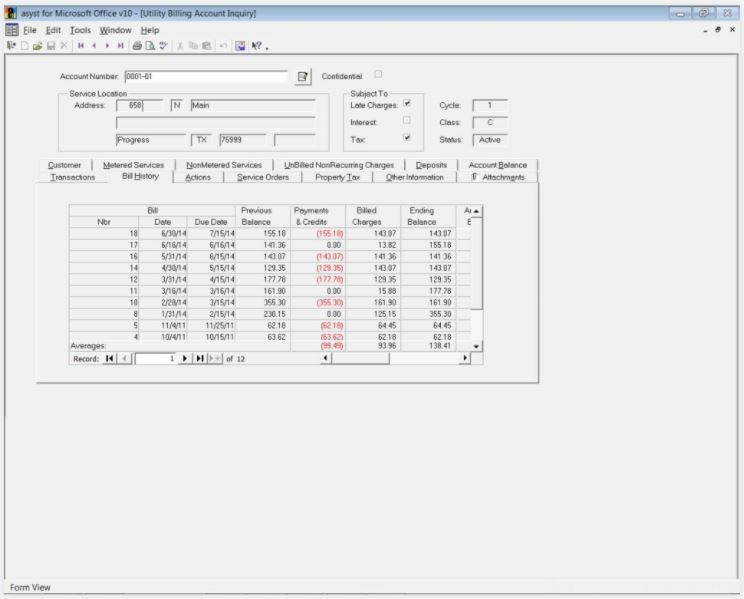Screen dimensions: 744x599
Task: Open the UnBilled NonRecurring Charges tab
Action: point(339,165)
